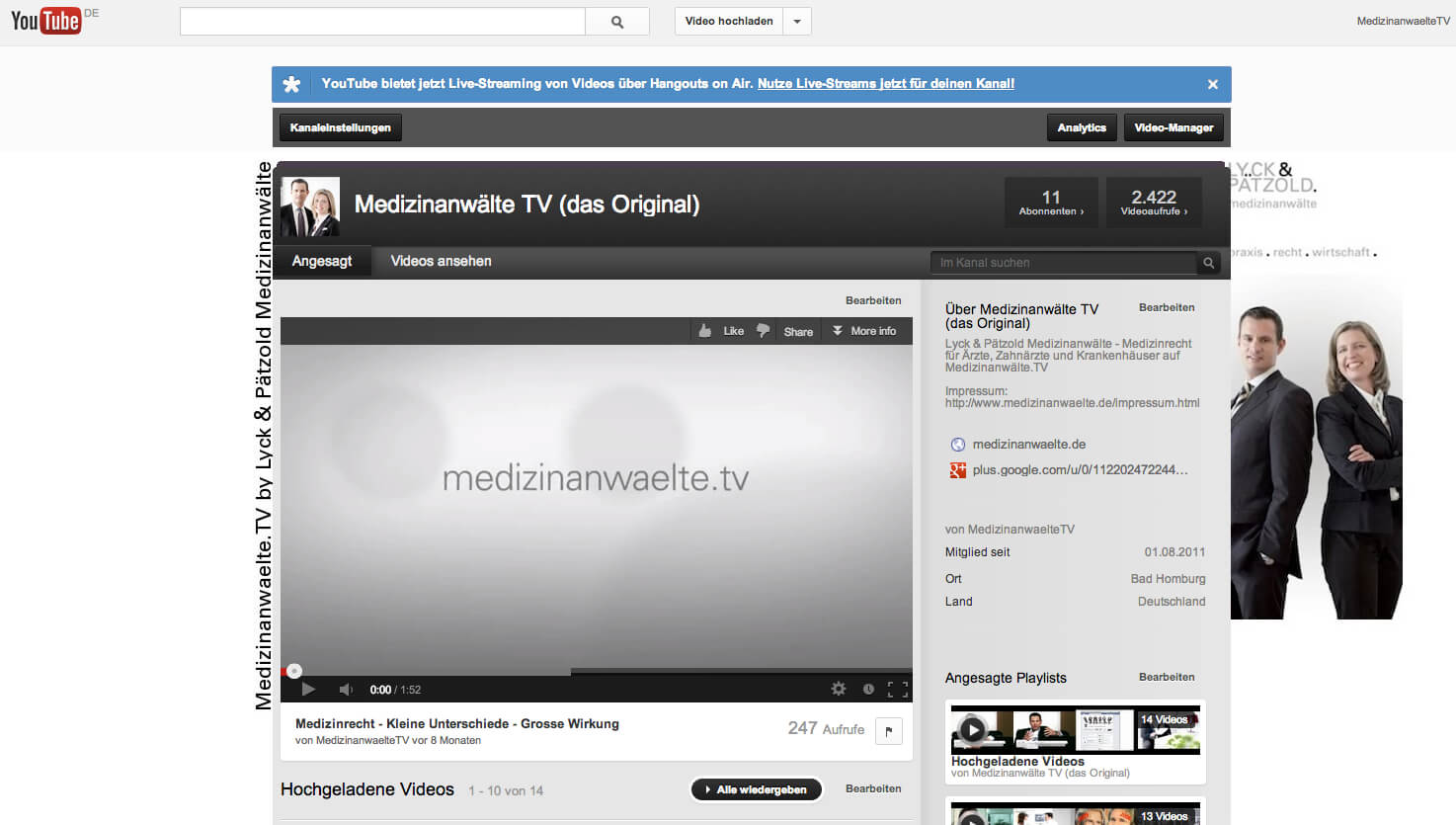Select the Angesagt tab

tap(322, 261)
